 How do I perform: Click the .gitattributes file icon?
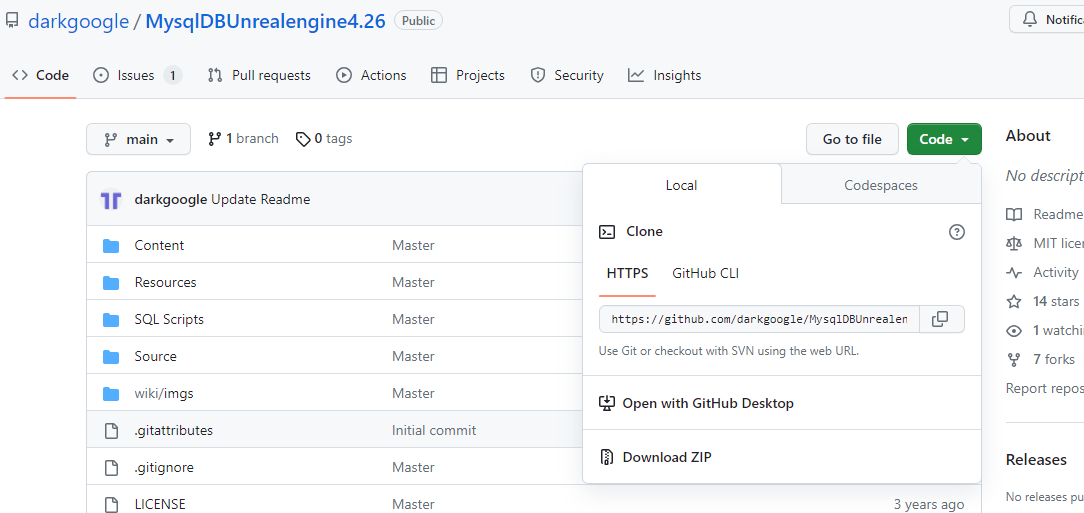(x=111, y=430)
